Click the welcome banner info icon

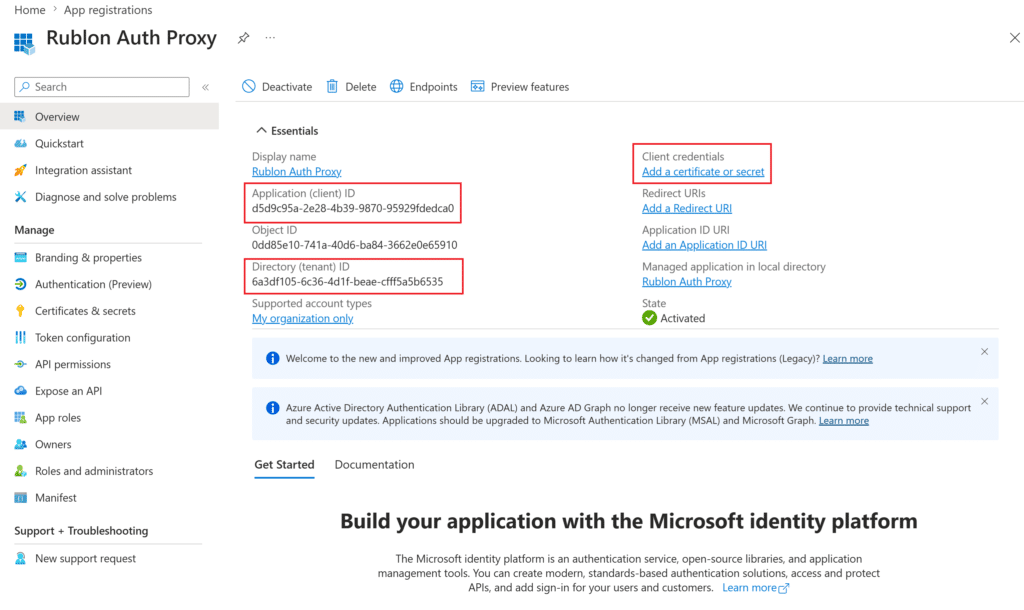coord(272,358)
